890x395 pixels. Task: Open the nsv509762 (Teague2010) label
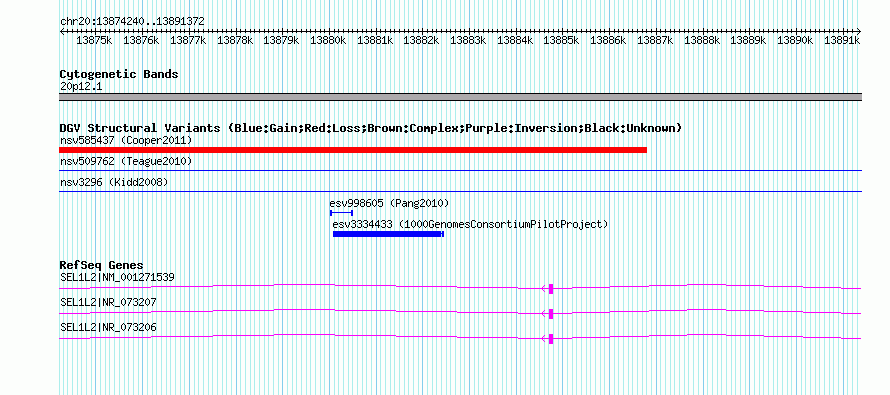point(126,162)
